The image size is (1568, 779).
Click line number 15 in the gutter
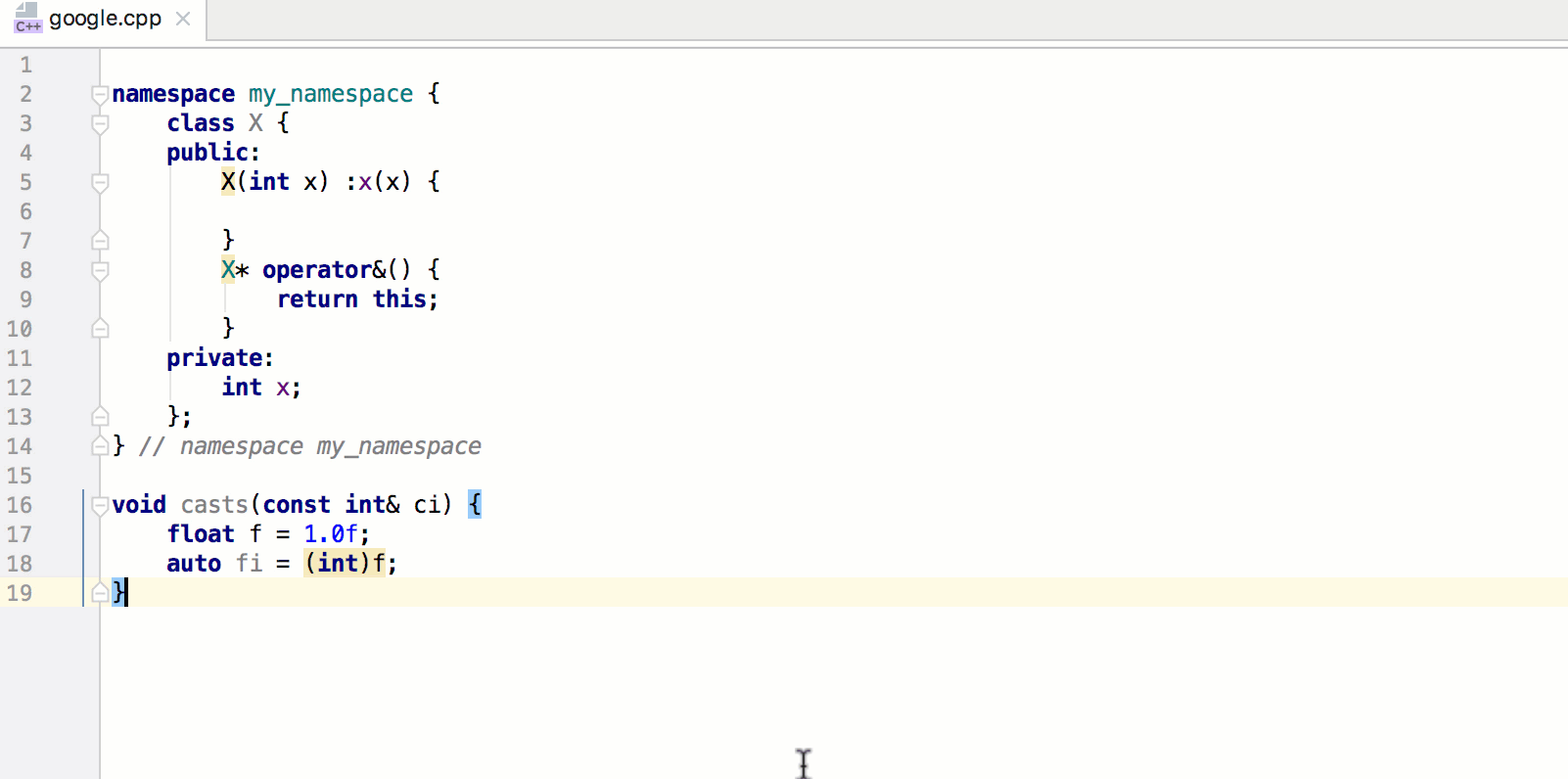tap(20, 476)
